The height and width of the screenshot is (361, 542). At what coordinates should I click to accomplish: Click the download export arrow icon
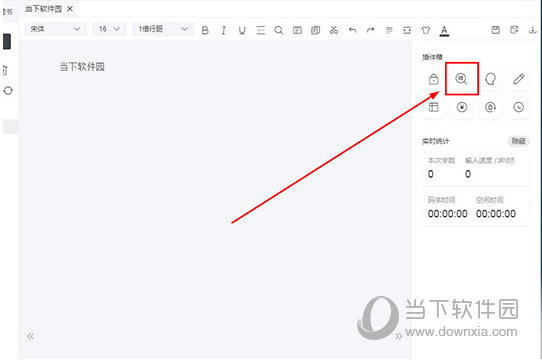[x=533, y=30]
